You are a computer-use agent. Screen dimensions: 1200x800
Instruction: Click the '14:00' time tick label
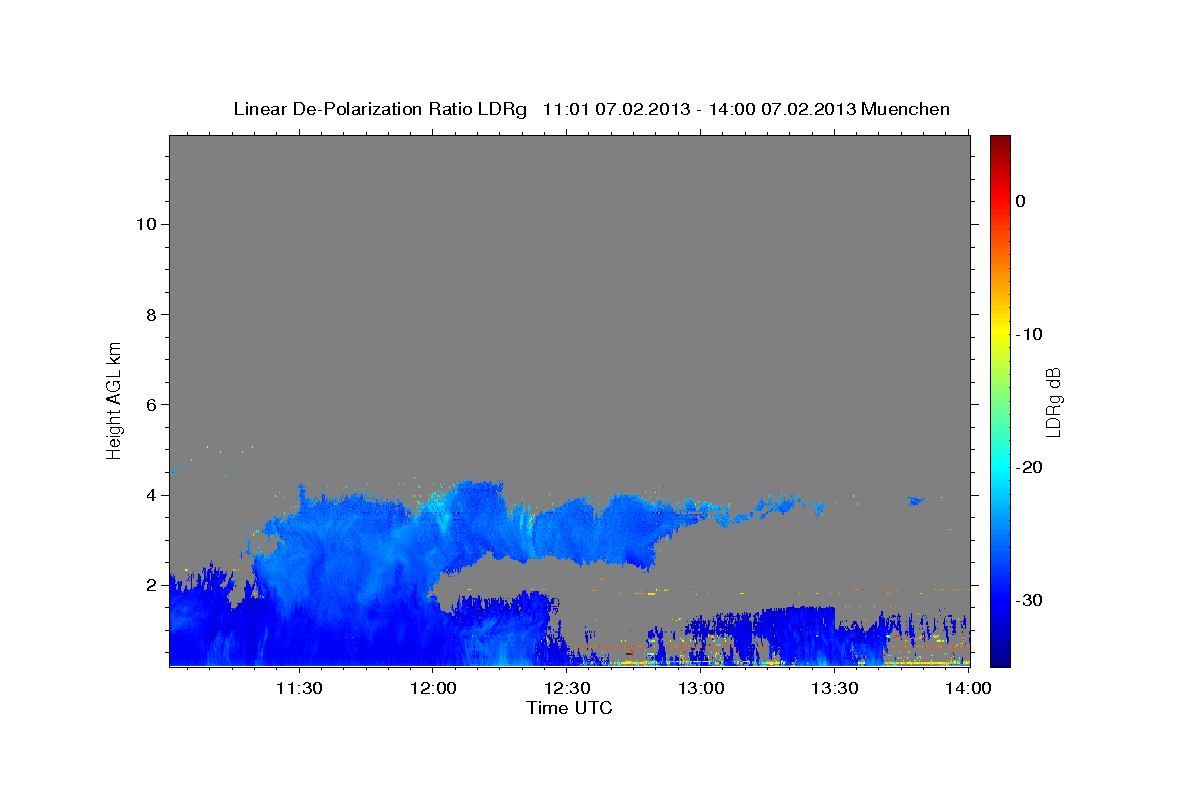pyautogui.click(x=968, y=688)
